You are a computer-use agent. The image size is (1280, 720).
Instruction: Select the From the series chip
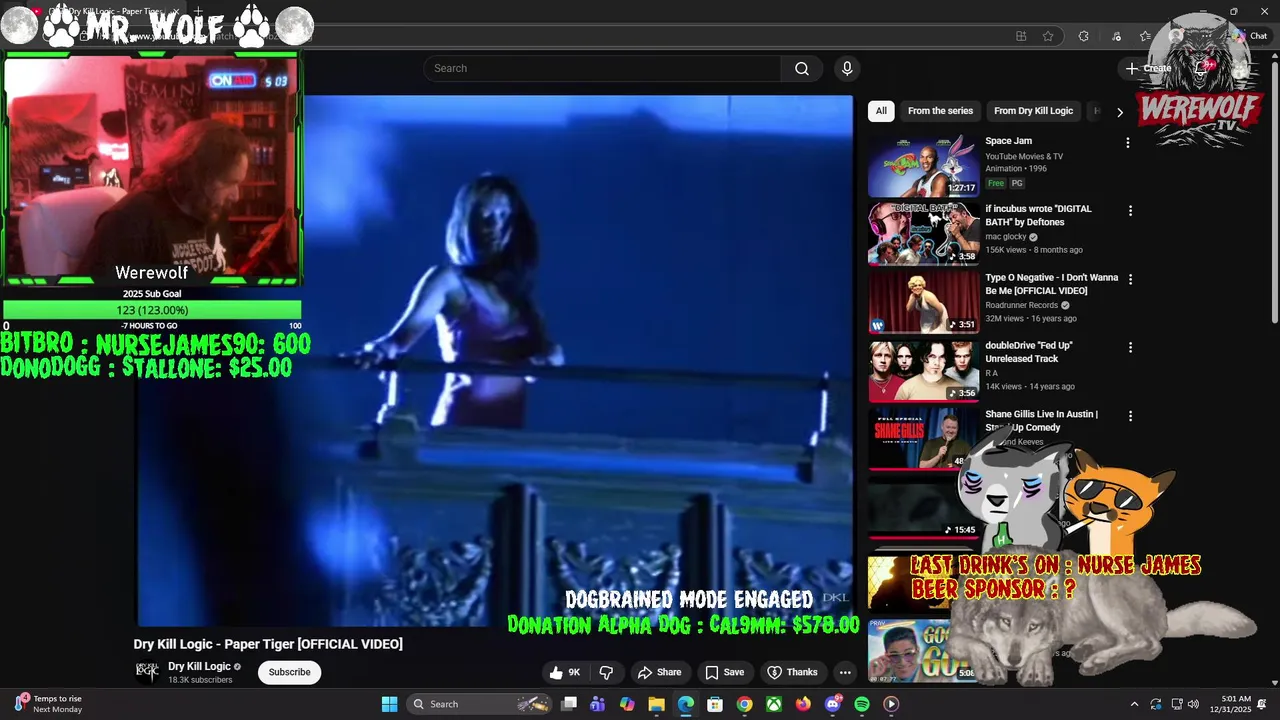(940, 111)
